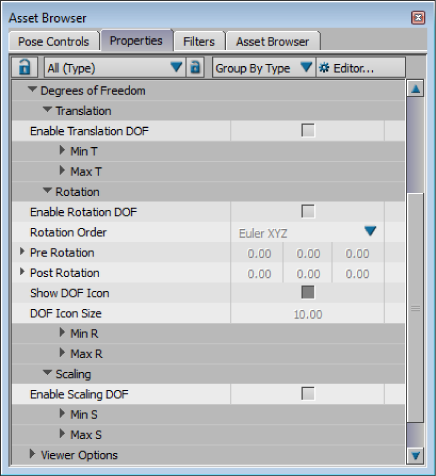Viewport: 436px width, 476px height.
Task: Open the Editor gear button
Action: click(360, 68)
